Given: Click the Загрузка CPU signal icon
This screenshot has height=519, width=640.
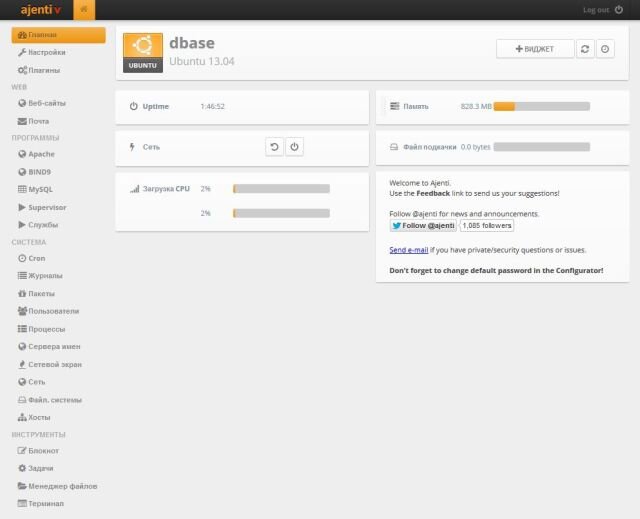Looking at the screenshot, I should [135, 189].
